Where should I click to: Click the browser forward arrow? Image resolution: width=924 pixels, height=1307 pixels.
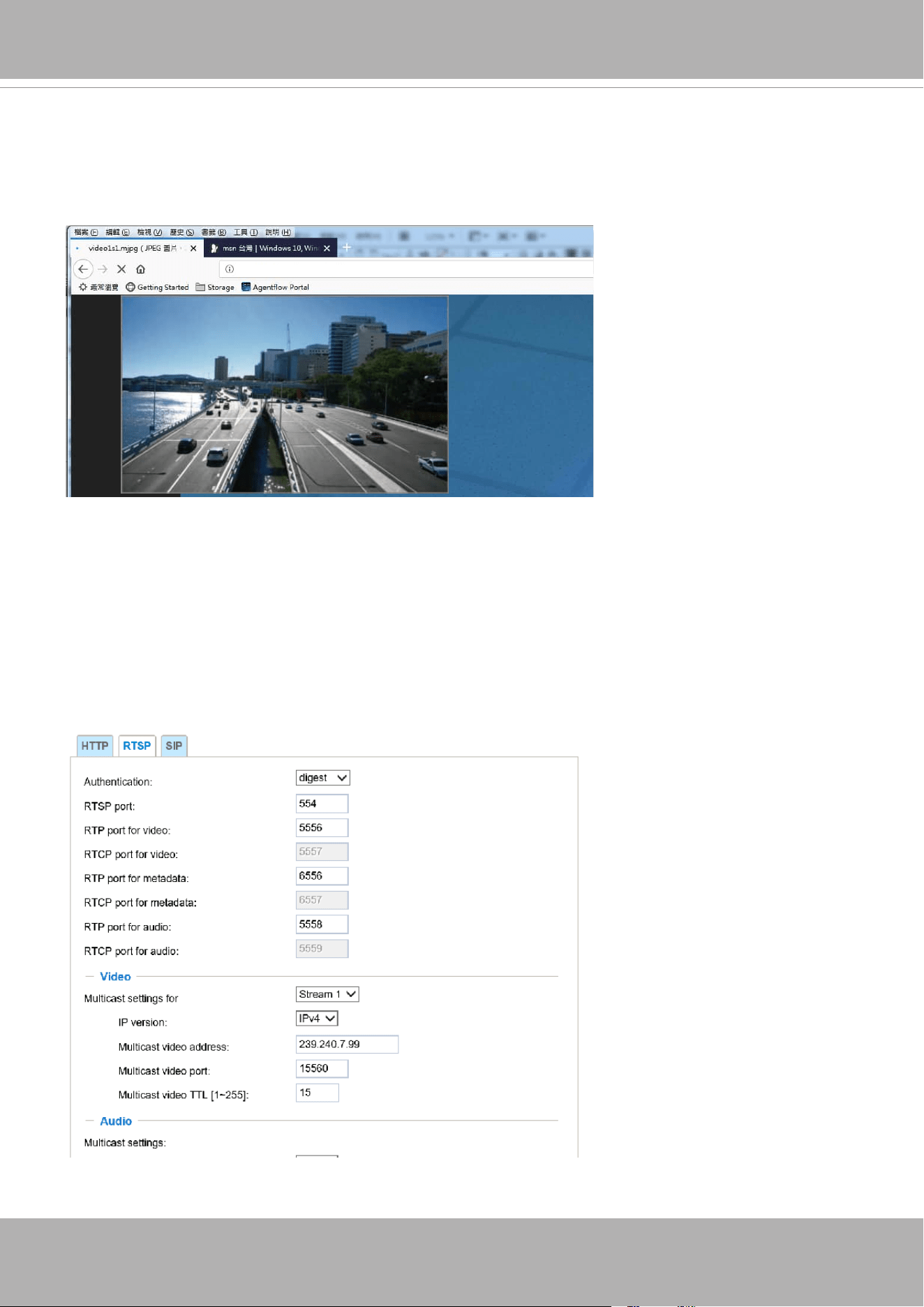[103, 269]
